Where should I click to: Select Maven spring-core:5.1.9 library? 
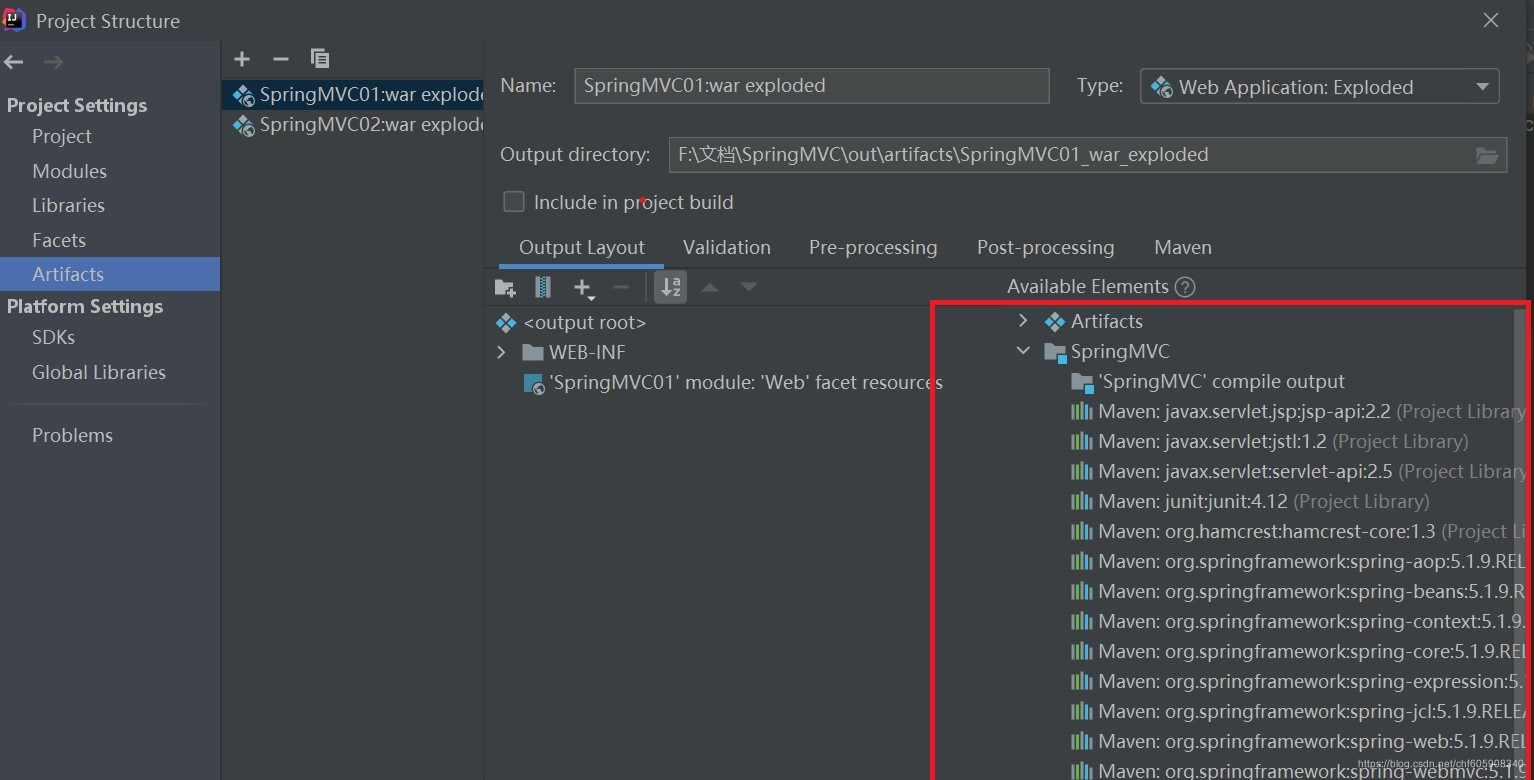pyautogui.click(x=1296, y=651)
